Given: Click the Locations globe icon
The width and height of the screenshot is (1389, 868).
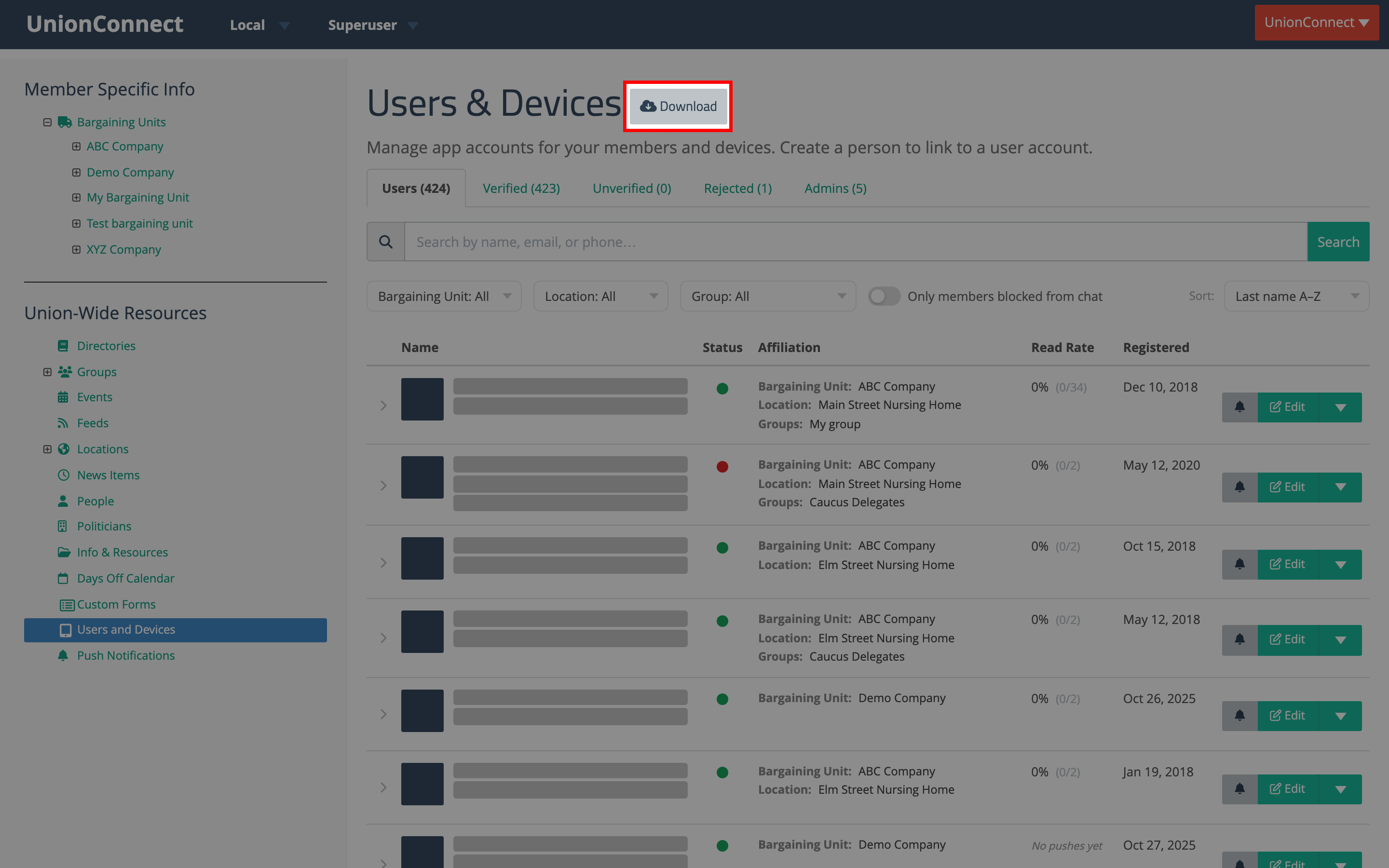Looking at the screenshot, I should pyautogui.click(x=64, y=449).
